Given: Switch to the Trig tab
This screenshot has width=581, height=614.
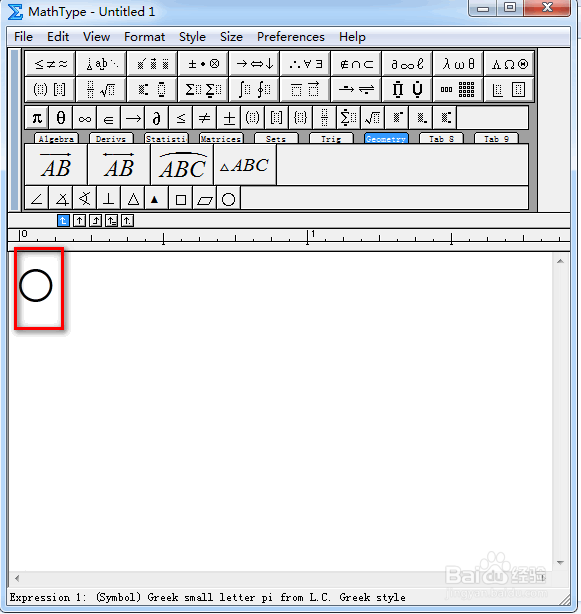Looking at the screenshot, I should 331,139.
